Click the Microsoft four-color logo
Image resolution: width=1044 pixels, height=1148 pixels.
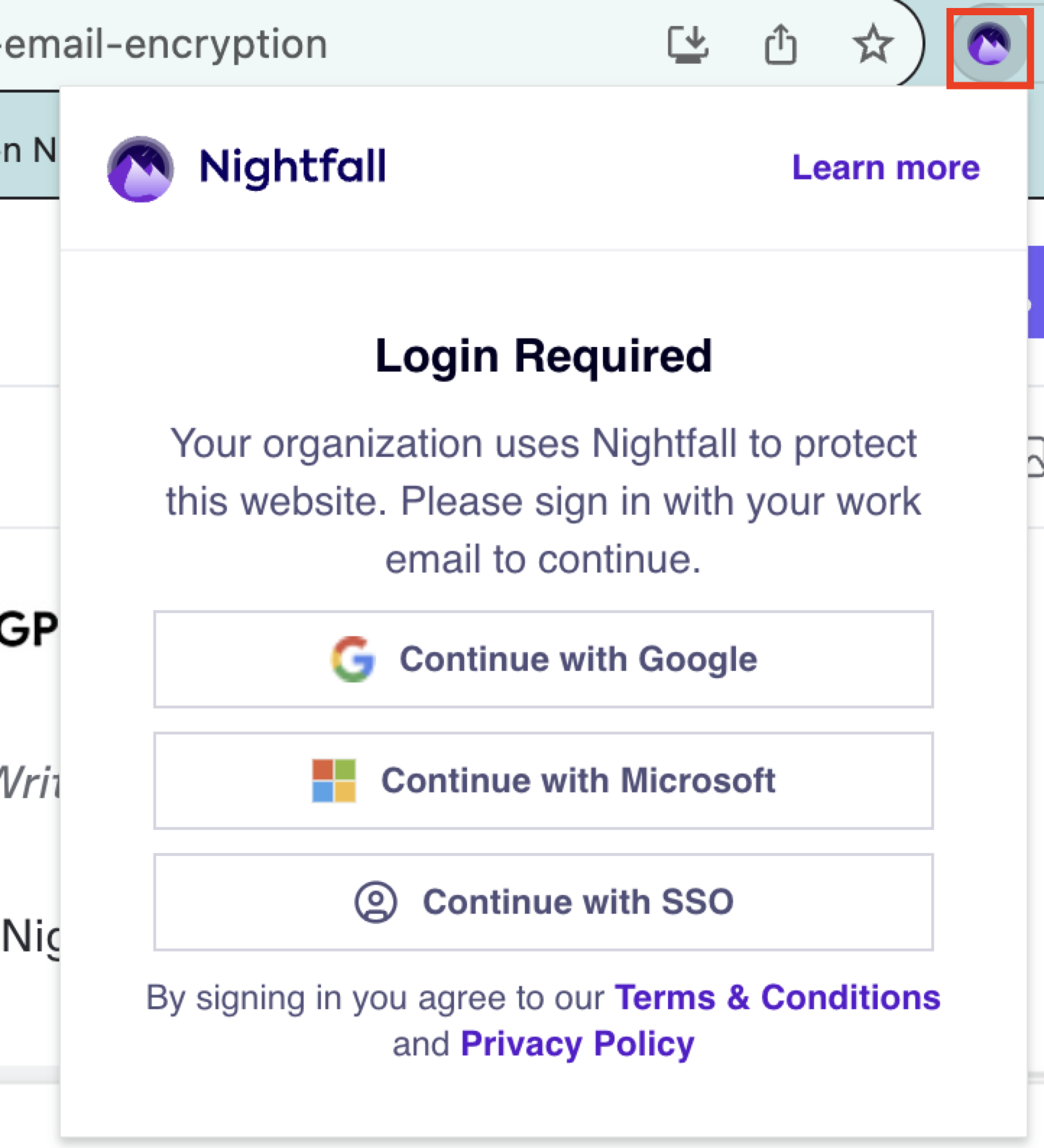click(334, 781)
